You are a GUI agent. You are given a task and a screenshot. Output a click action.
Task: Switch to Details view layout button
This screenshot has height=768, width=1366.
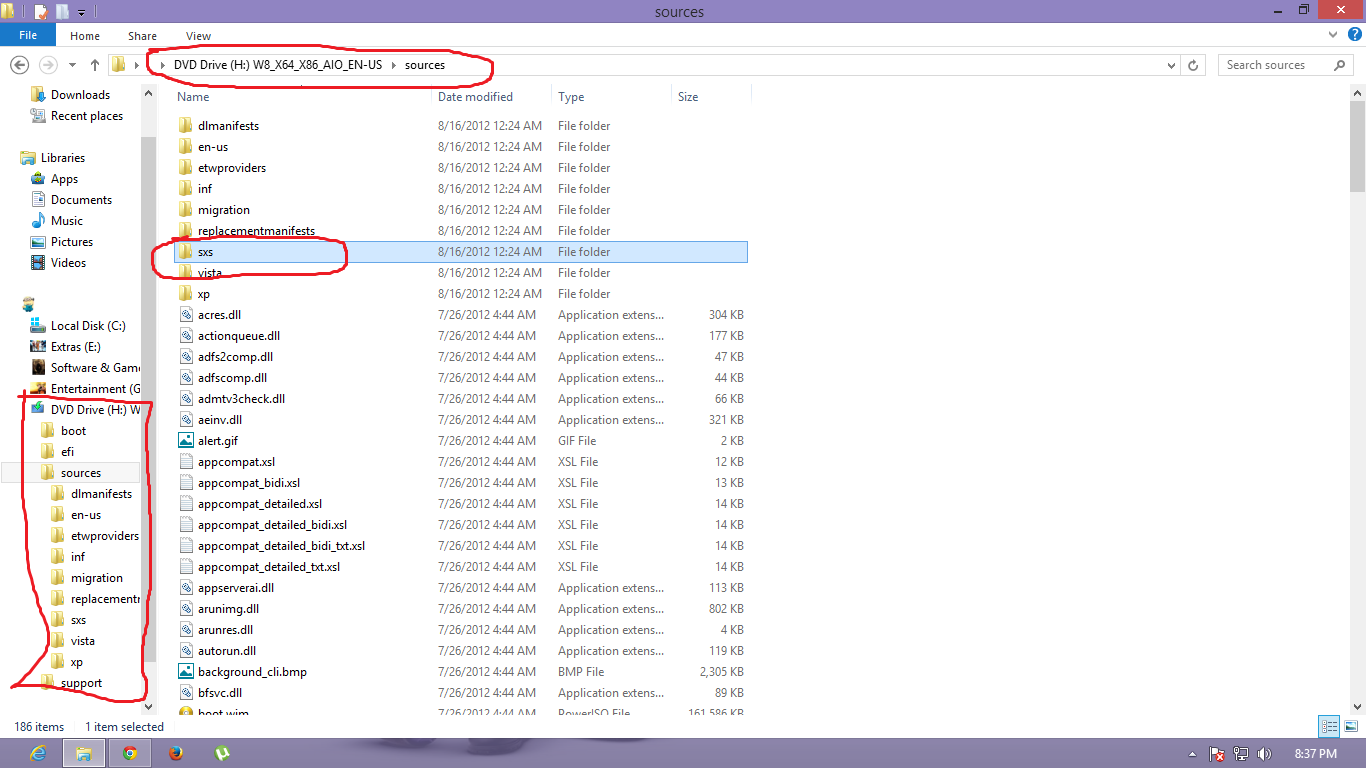pos(1329,727)
